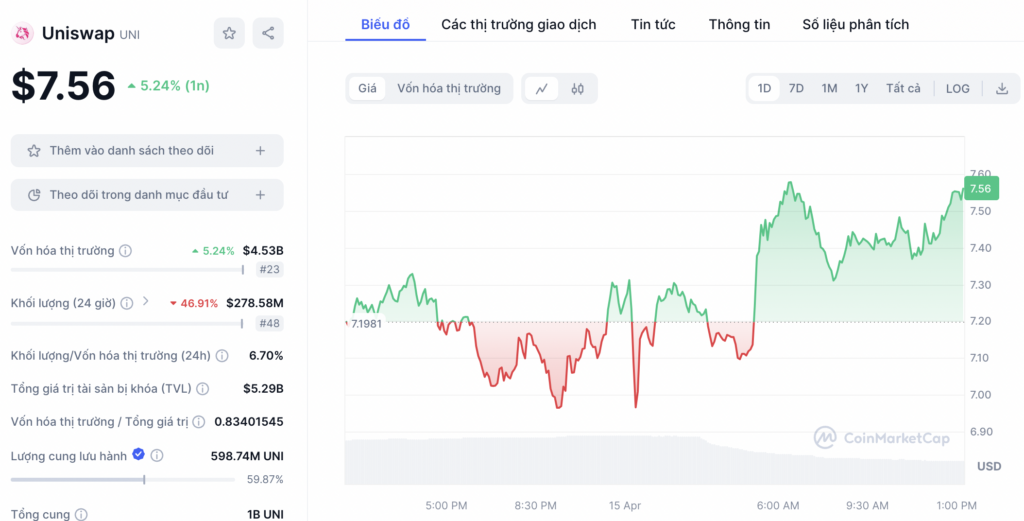
Task: Open info icon beside 'Tổng cung'
Action: point(81,514)
